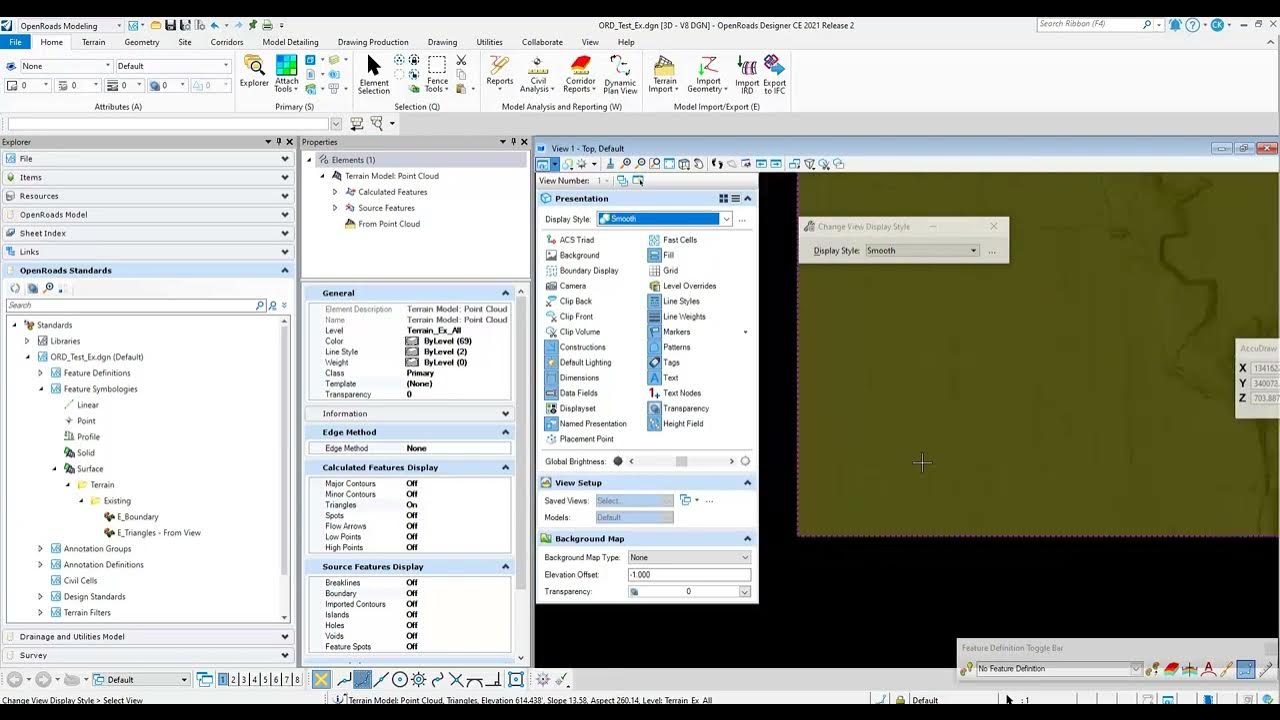Click the Cut scissors icon in Selection group
Viewport: 1280px width, 720px height.
tap(461, 61)
